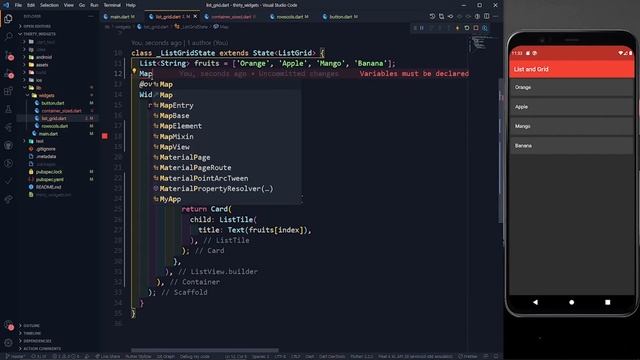Click Prettier in the status bar
This screenshot has height=360, width=640.
pyautogui.click(x=468, y=356)
